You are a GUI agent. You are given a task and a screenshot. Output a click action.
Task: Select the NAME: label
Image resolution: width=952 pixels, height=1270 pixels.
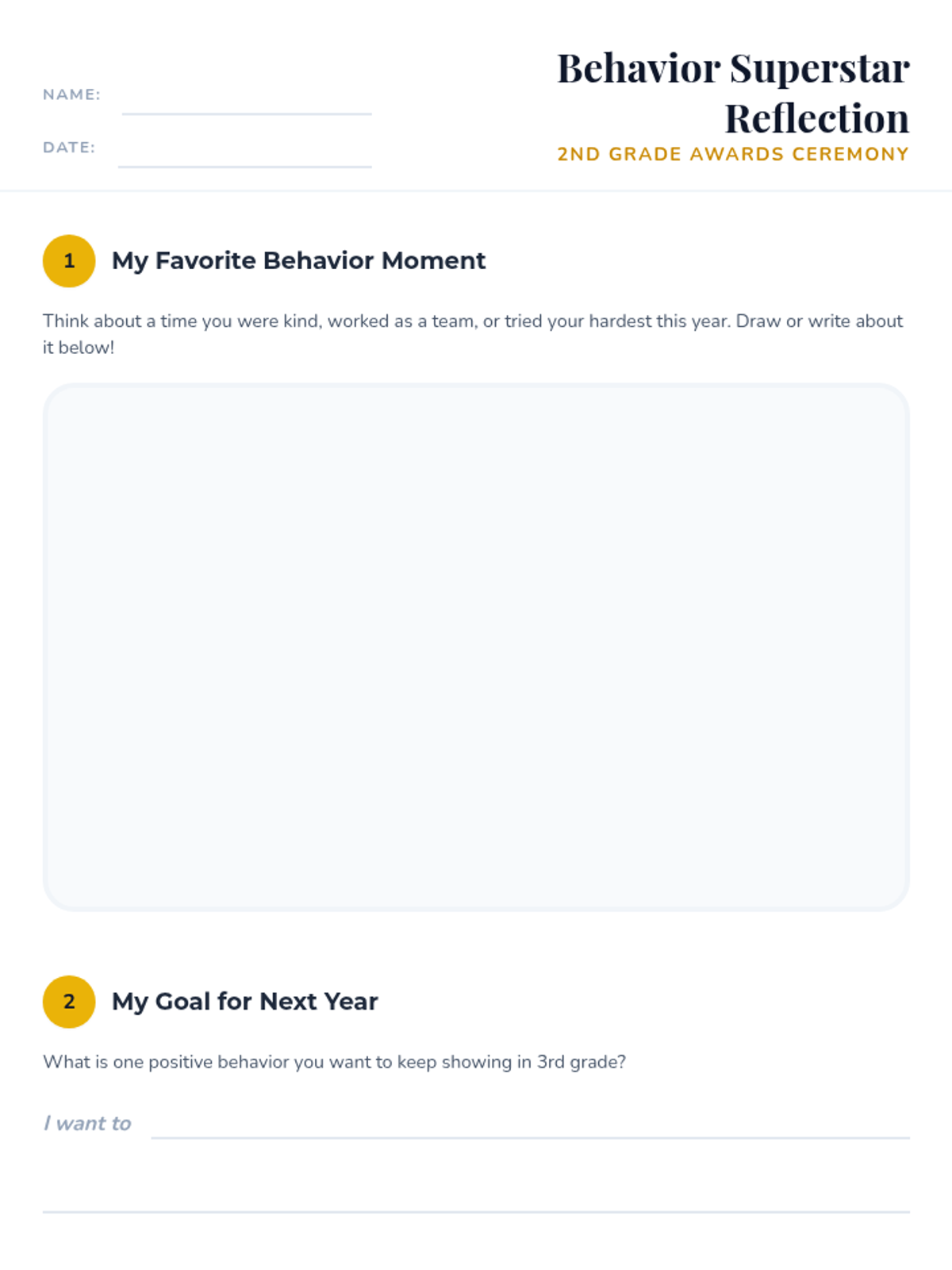click(x=71, y=94)
